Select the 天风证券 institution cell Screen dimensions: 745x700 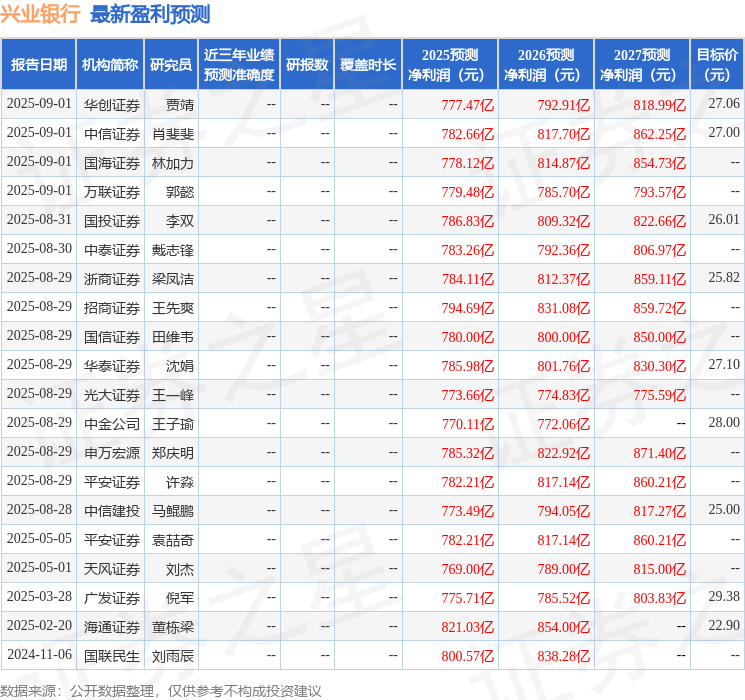(x=112, y=569)
